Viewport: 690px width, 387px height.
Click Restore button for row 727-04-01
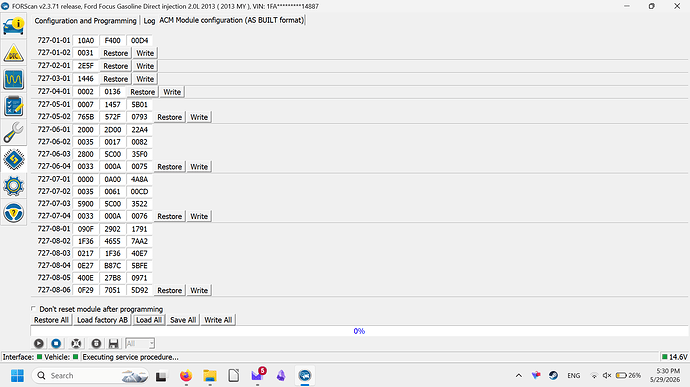tap(143, 92)
